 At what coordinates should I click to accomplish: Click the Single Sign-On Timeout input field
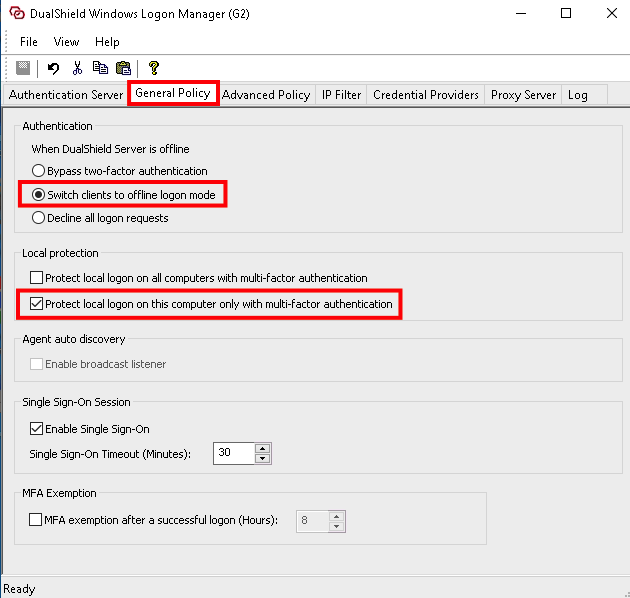(x=234, y=453)
